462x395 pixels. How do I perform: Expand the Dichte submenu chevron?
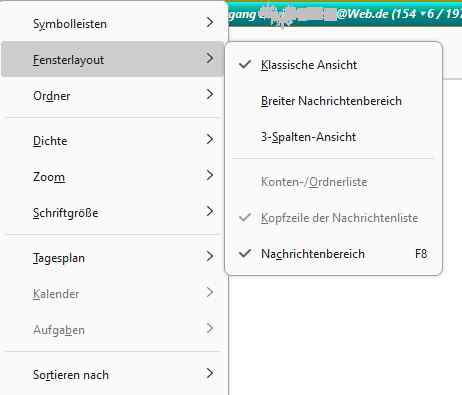pyautogui.click(x=210, y=139)
